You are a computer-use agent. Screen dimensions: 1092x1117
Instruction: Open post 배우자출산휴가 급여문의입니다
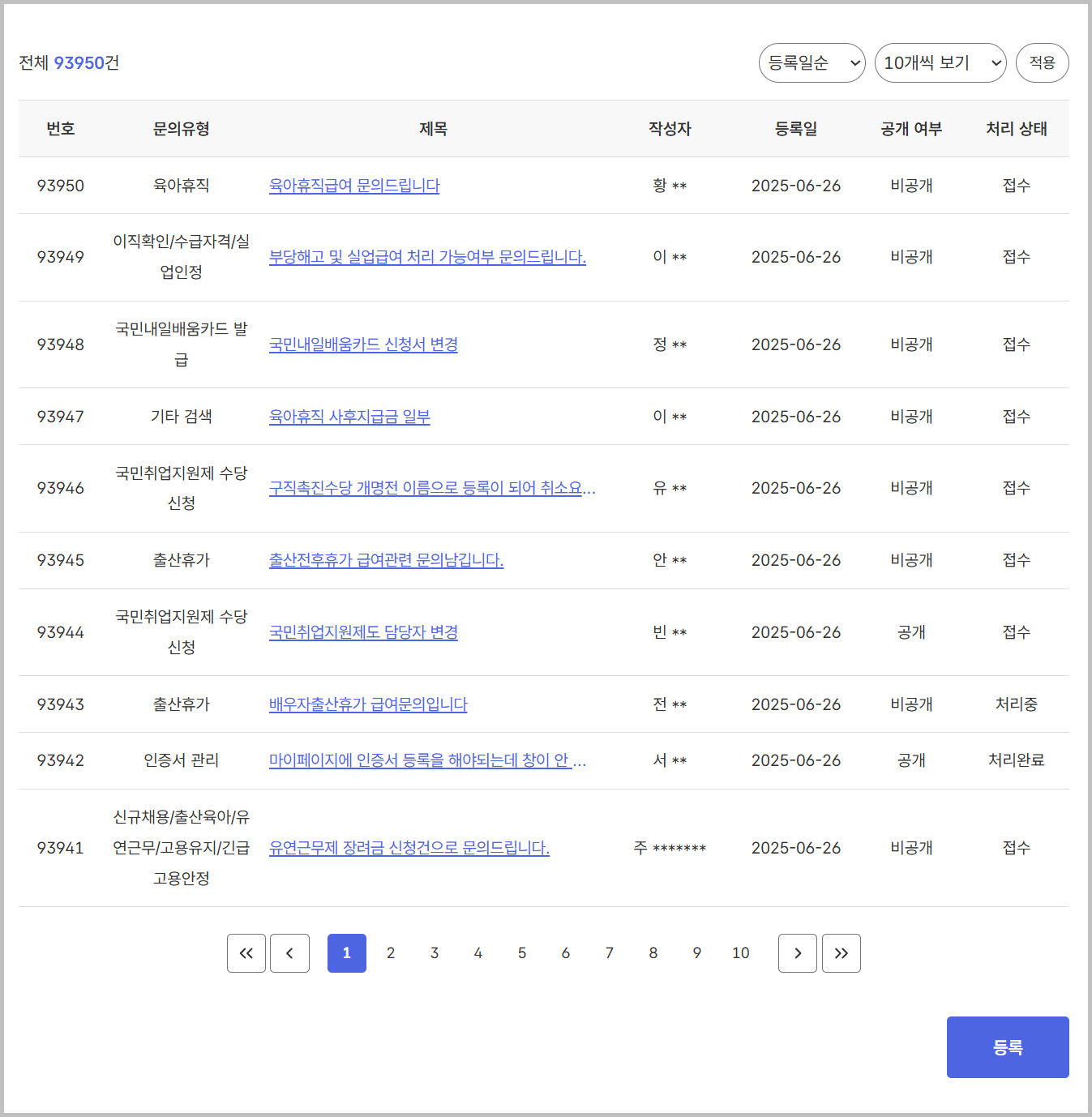(x=368, y=704)
